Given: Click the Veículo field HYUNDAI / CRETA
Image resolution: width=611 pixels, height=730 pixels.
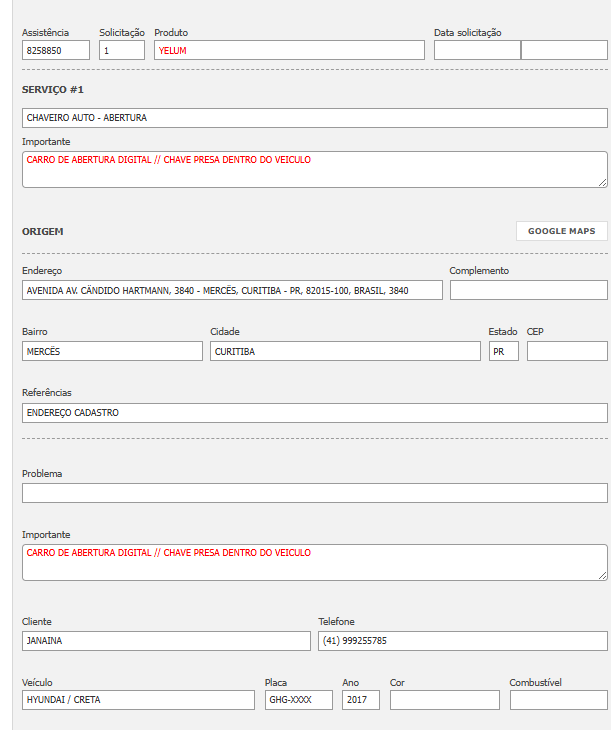Looking at the screenshot, I should tap(138, 700).
